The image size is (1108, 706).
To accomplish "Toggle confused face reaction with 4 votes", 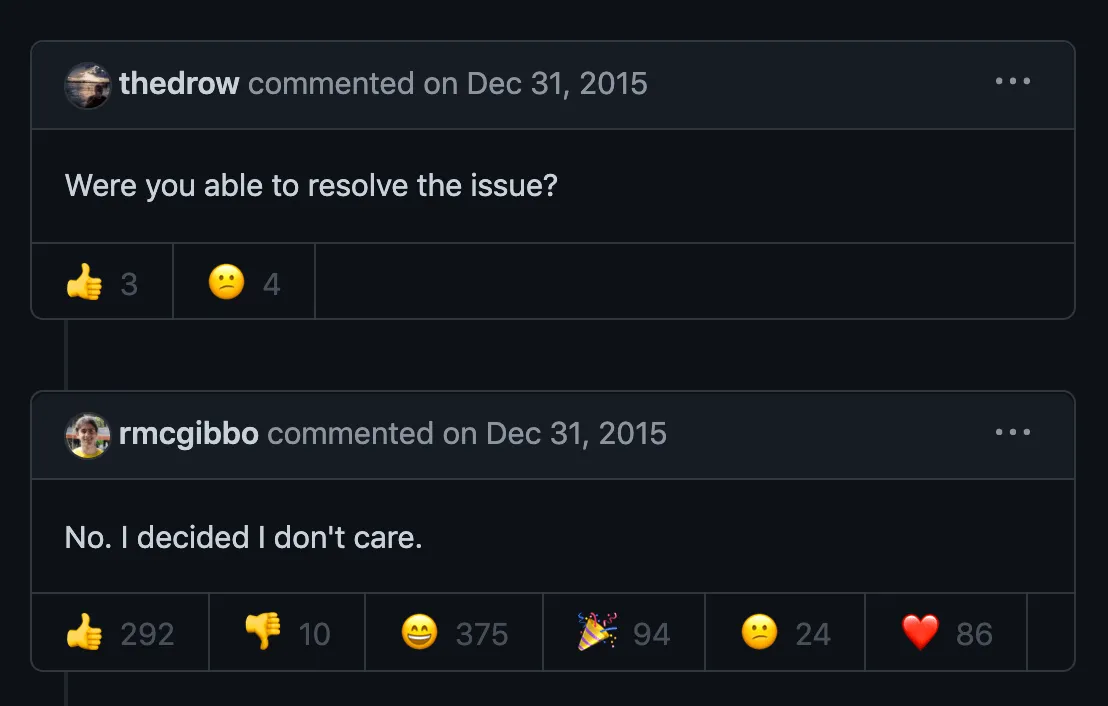I will click(244, 281).
